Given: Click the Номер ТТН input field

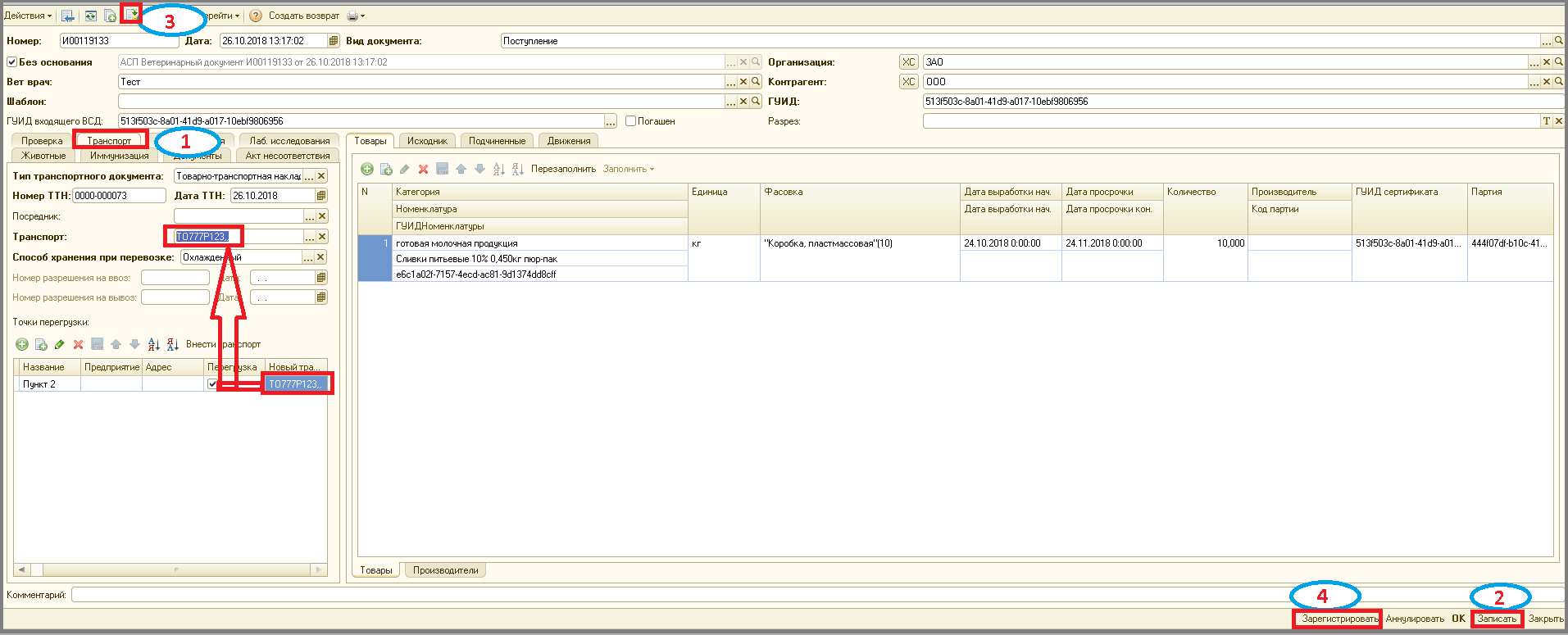Looking at the screenshot, I should click(x=119, y=196).
